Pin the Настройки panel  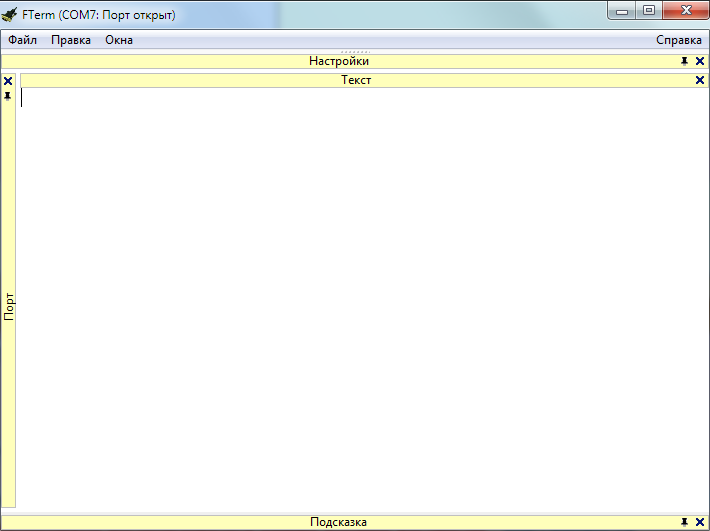(684, 61)
